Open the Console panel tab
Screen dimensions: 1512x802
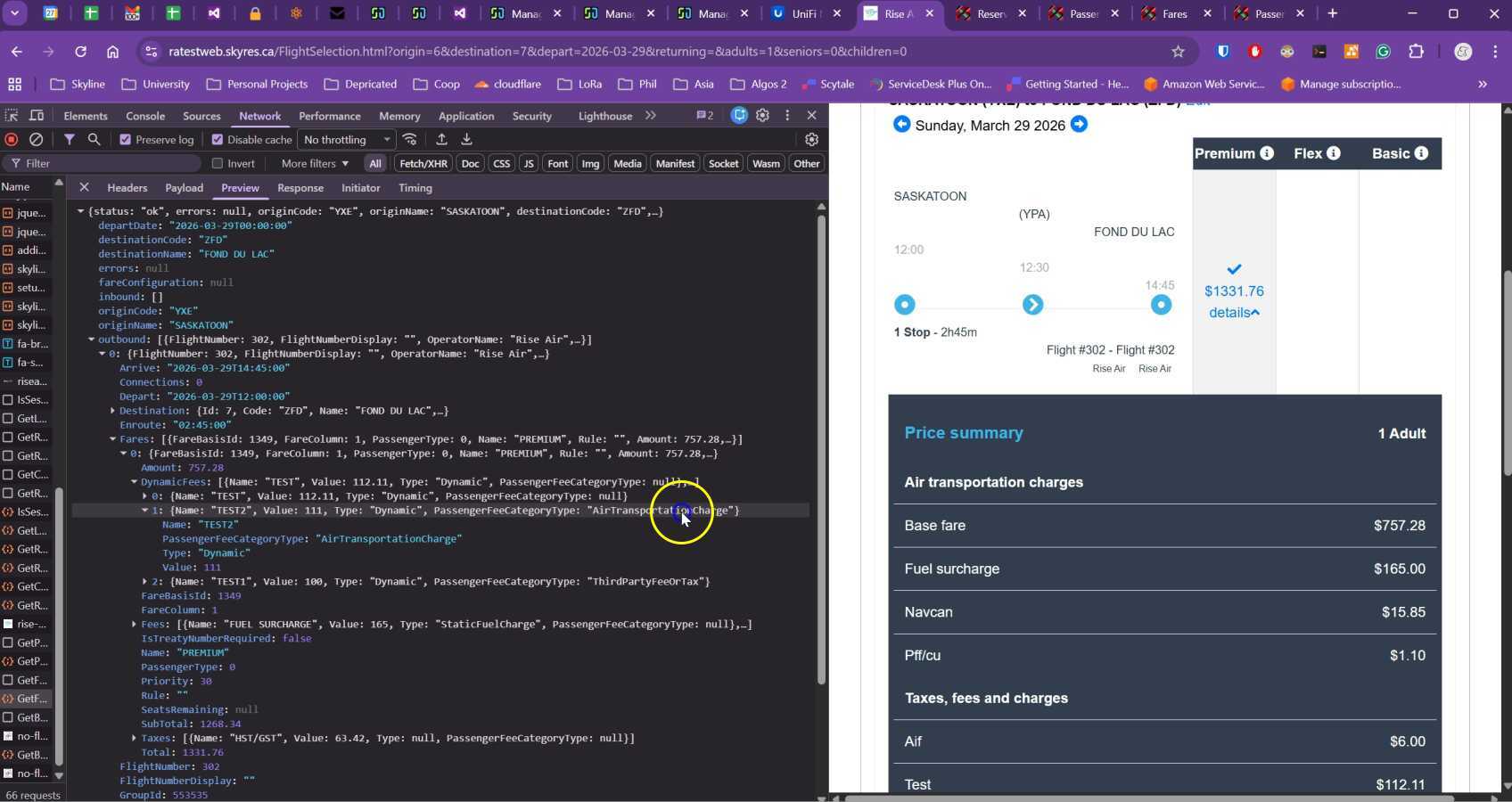(x=144, y=116)
